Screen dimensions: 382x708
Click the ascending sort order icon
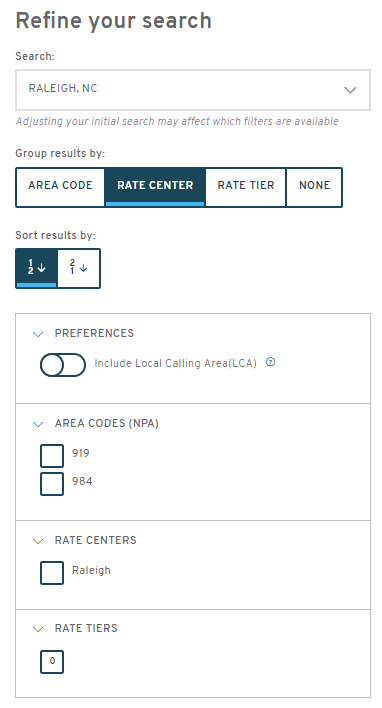[x=37, y=268]
